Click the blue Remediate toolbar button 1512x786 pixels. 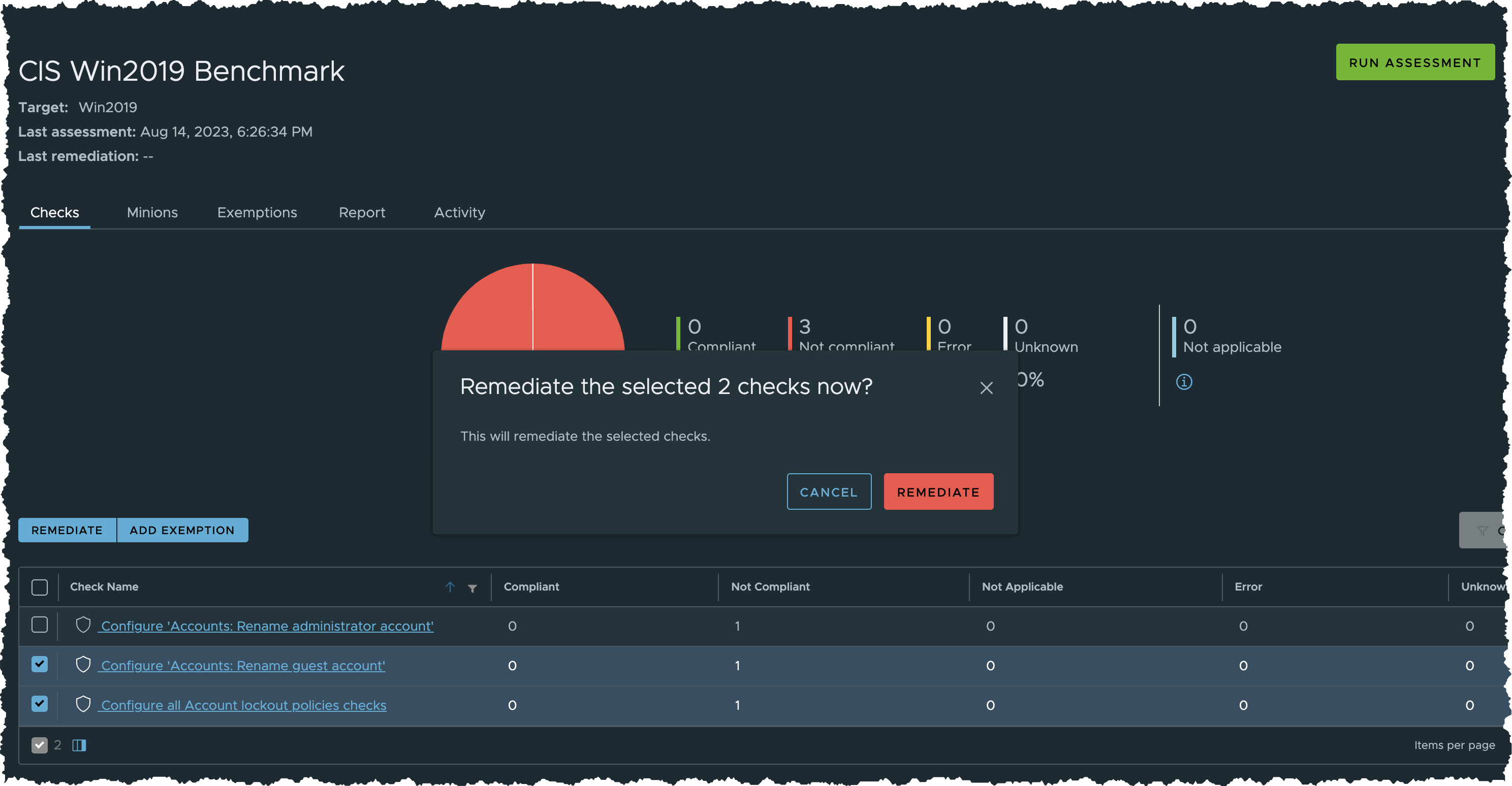coord(67,530)
